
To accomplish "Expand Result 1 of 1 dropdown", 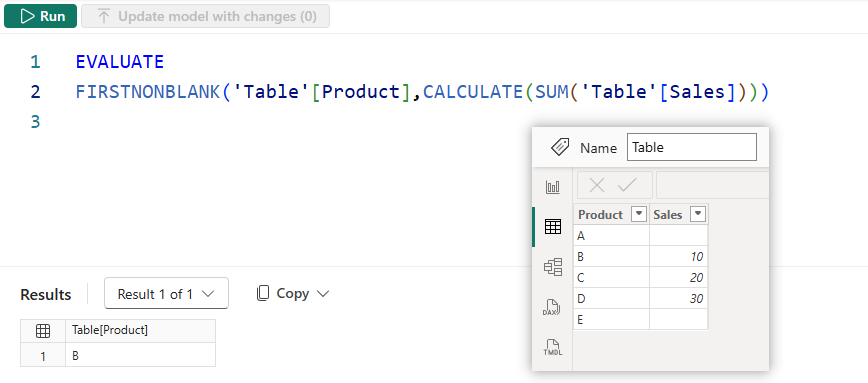I will coord(166,293).
